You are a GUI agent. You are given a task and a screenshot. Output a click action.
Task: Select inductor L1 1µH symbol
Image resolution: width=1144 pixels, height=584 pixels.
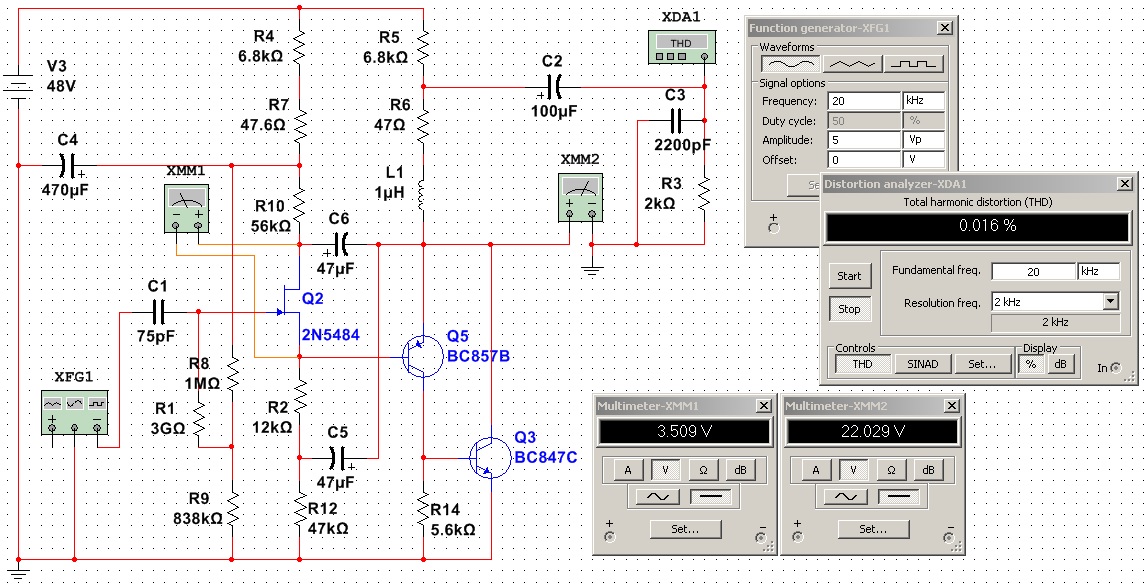[422, 195]
